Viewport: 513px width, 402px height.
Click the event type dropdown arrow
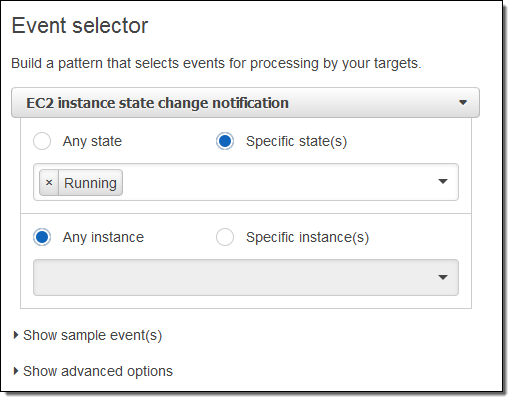pyautogui.click(x=463, y=103)
